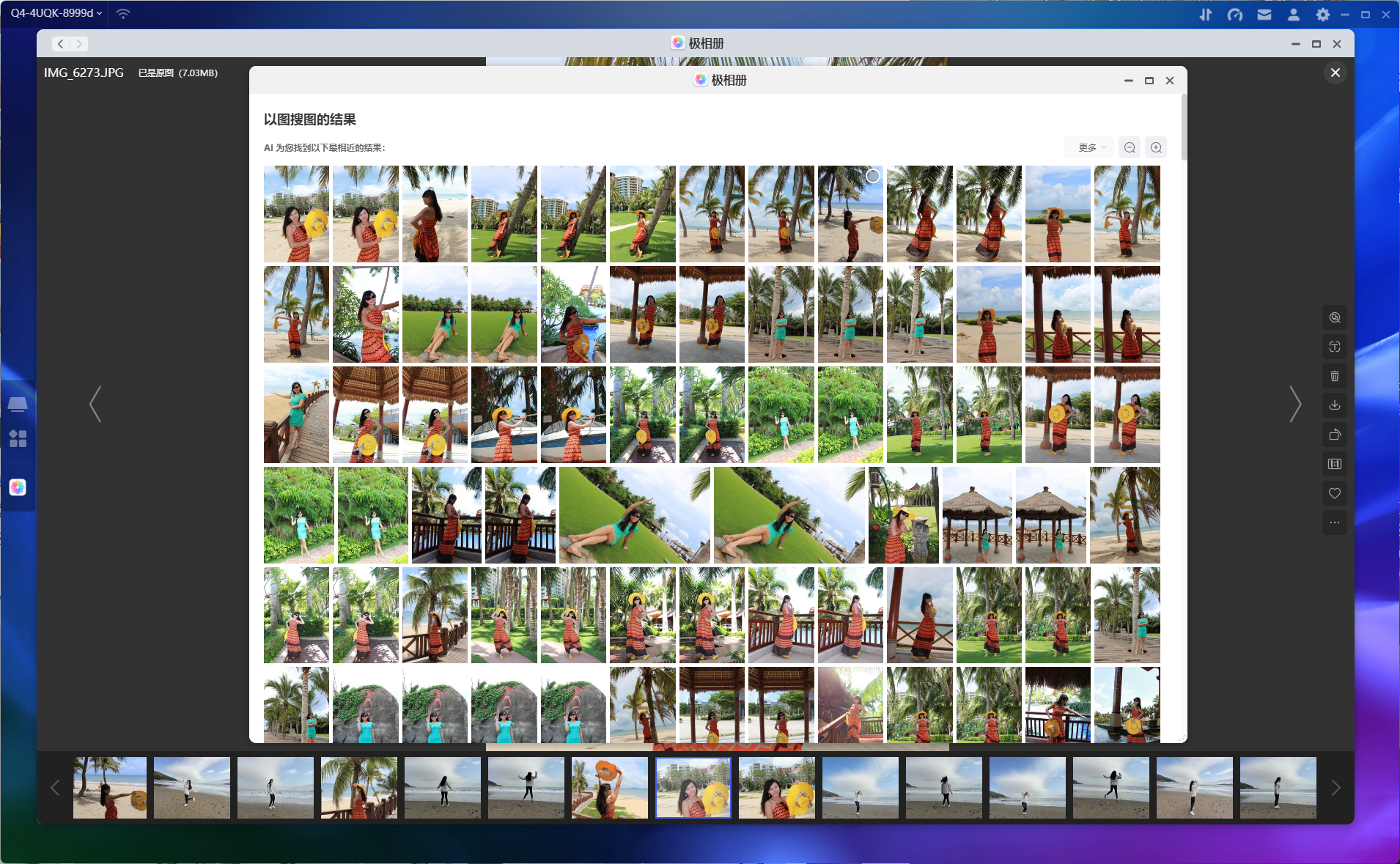The width and height of the screenshot is (1400, 864).
Task: Click AI 为您找到以下最相近的结果 text
Action: (x=325, y=147)
